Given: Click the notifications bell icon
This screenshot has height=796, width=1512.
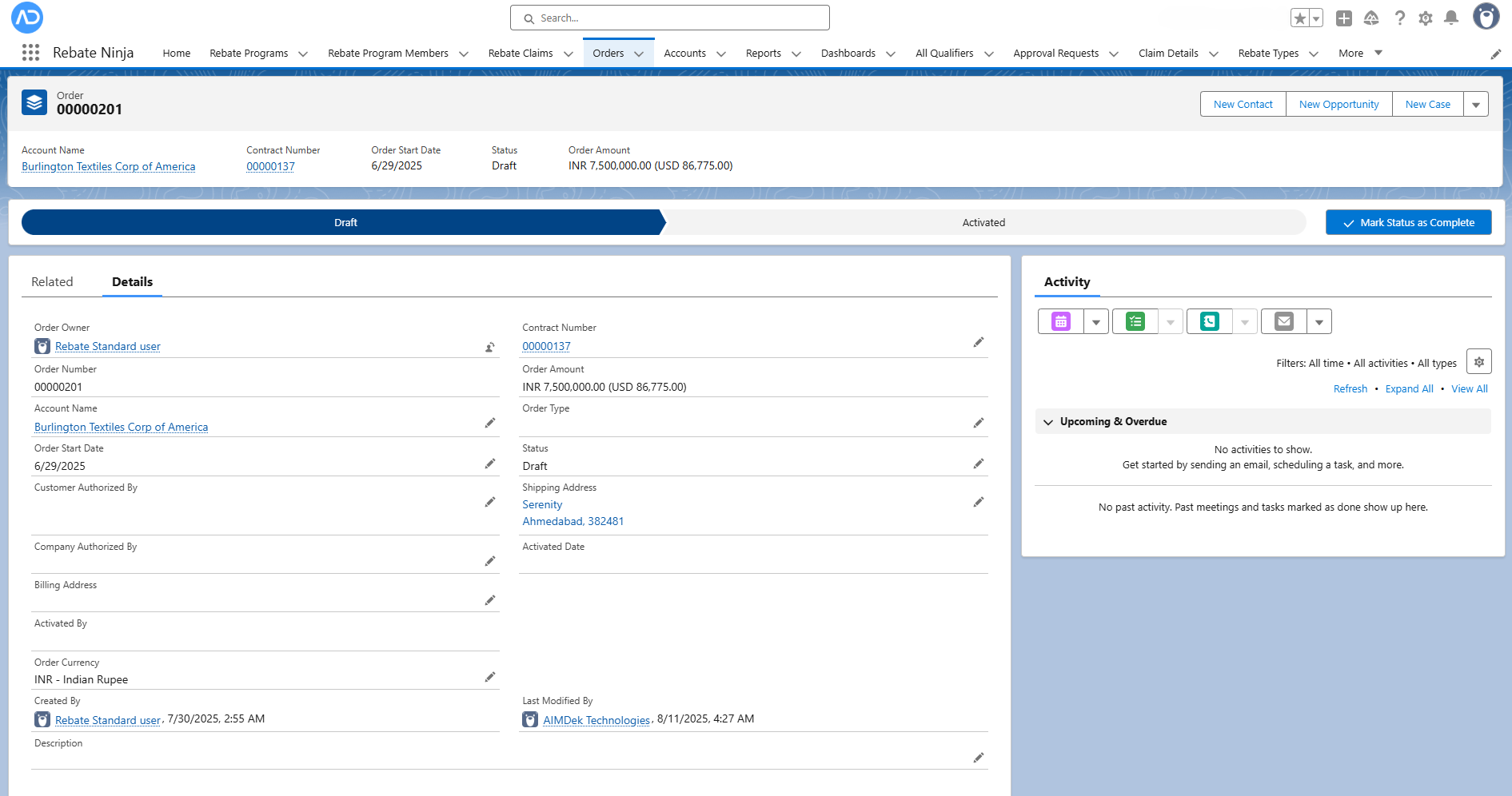Looking at the screenshot, I should pyautogui.click(x=1451, y=18).
